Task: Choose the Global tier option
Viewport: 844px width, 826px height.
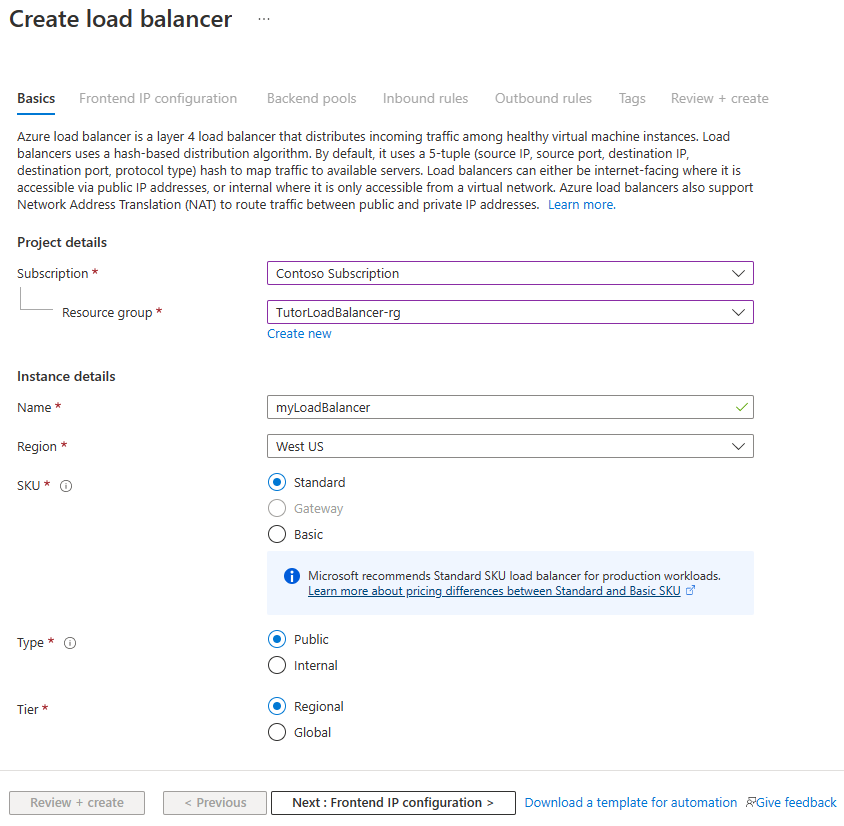Action: (x=277, y=732)
